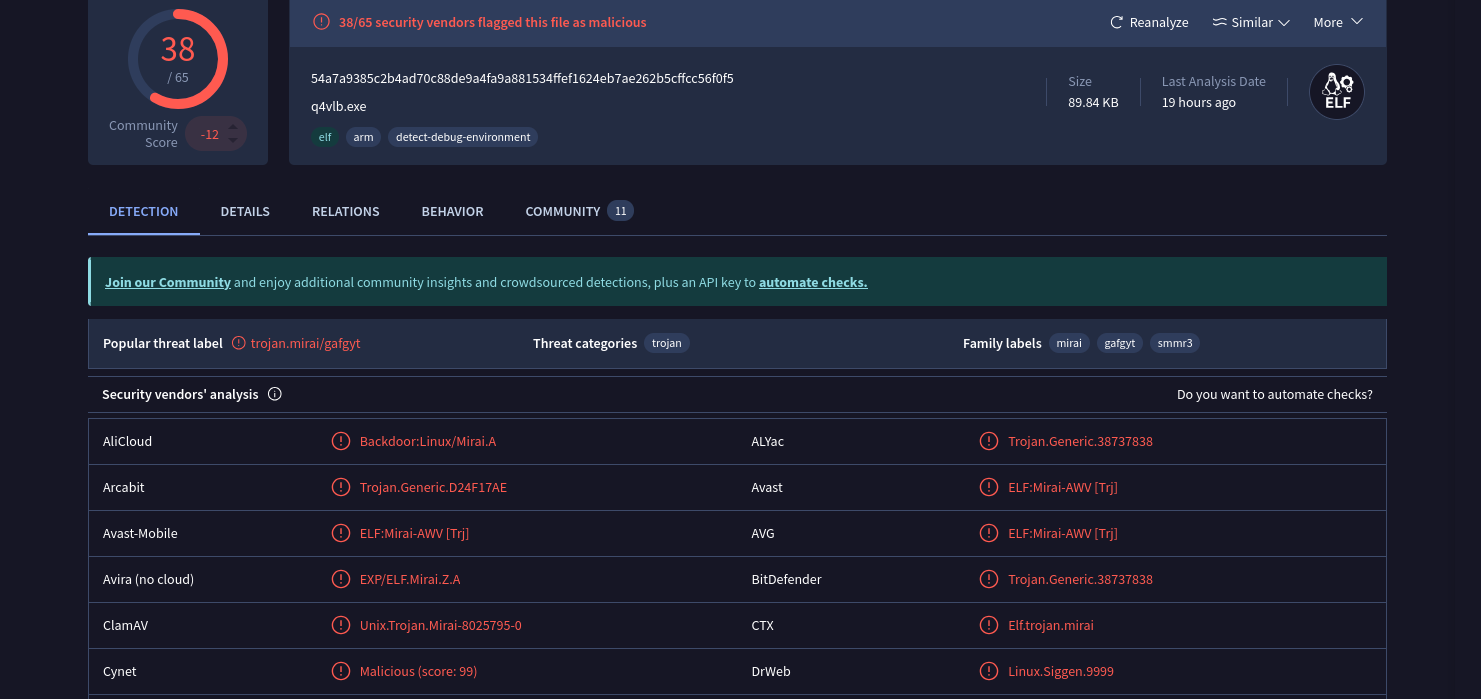Click the ELF file type icon
1481x699 pixels.
click(1337, 92)
